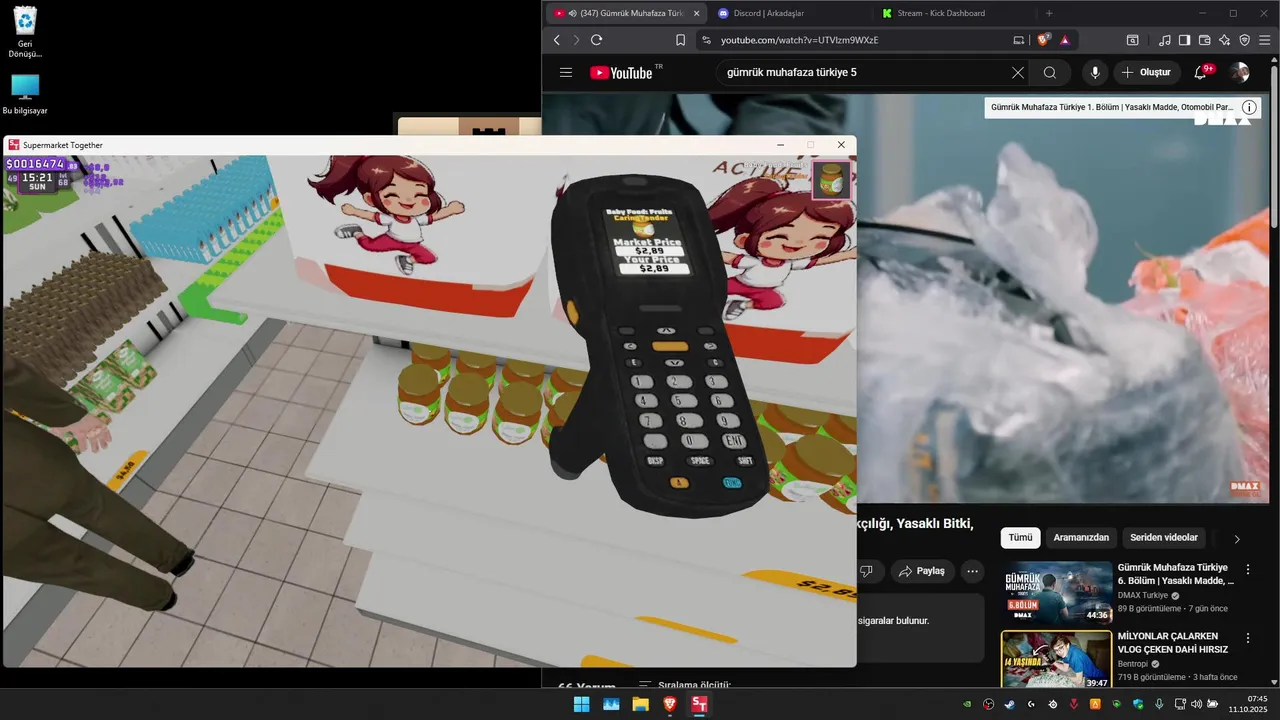
Task: Click the browser address bar URL
Action: click(800, 40)
